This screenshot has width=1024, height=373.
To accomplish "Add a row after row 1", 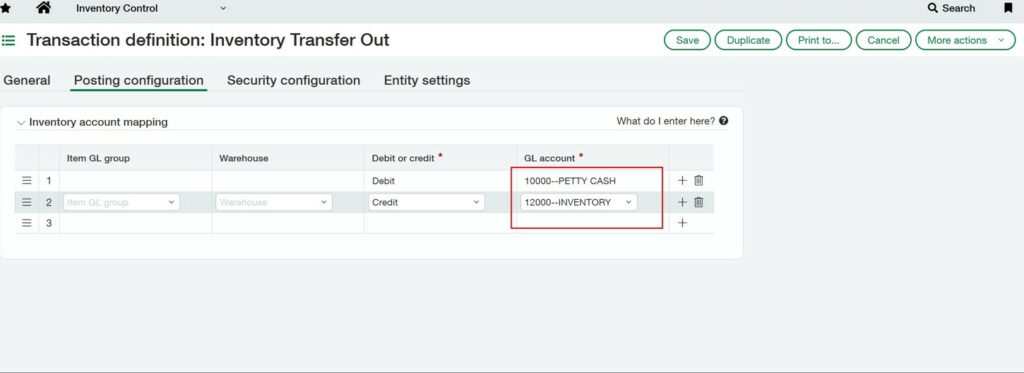I will pyautogui.click(x=682, y=180).
